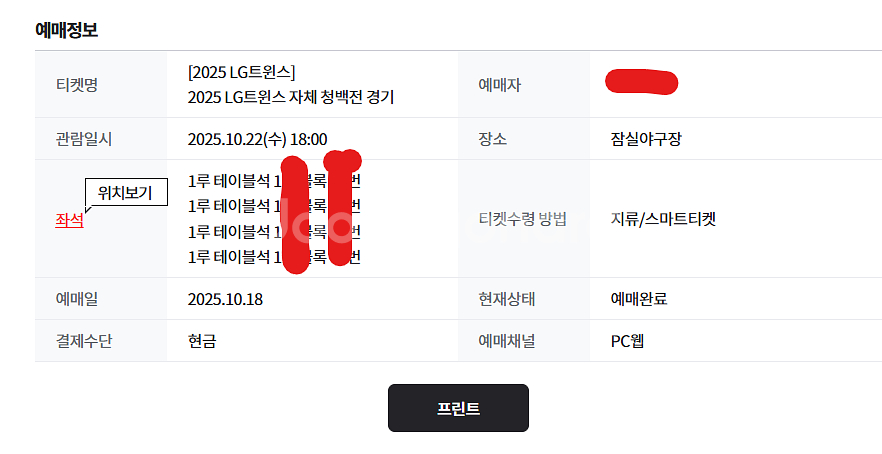This screenshot has height=454, width=882.
Task: Select the 2025.10.18 booking date value
Action: (225, 299)
